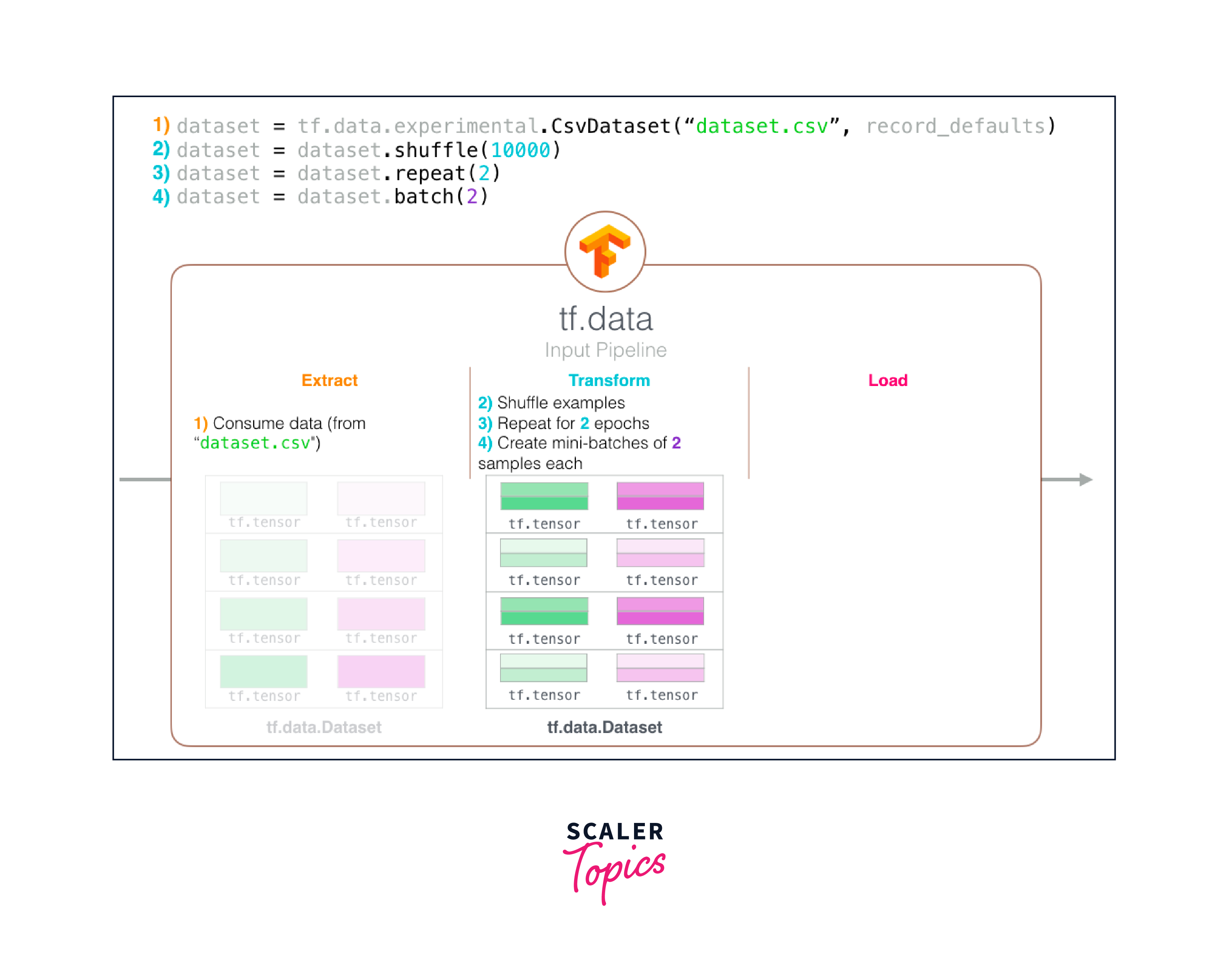Viewport: 1228px width, 980px height.
Task: Click the top-right bright magenta tensor block
Action: coord(660,496)
